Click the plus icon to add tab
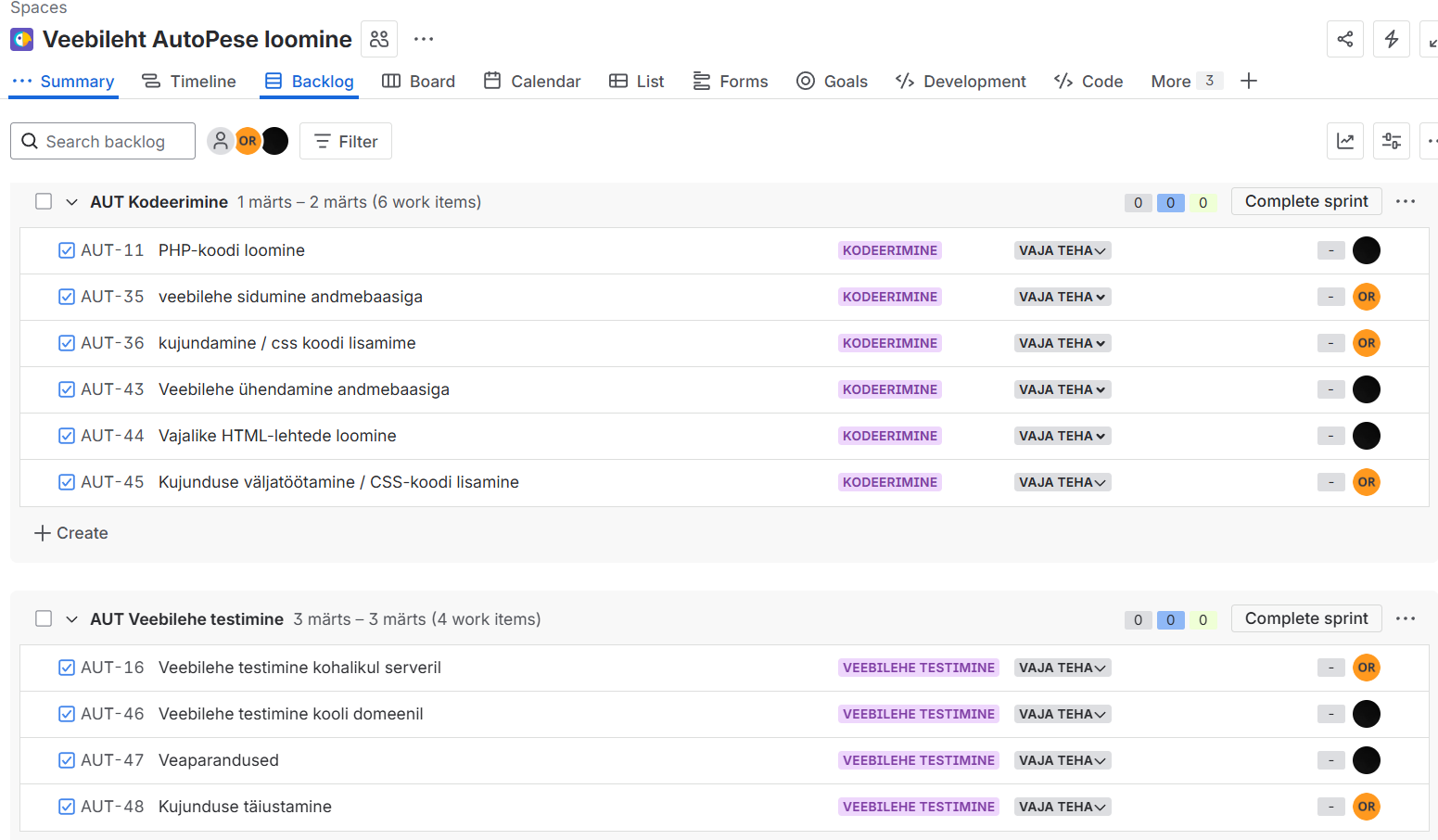This screenshot has width=1438, height=840. pyautogui.click(x=1249, y=82)
